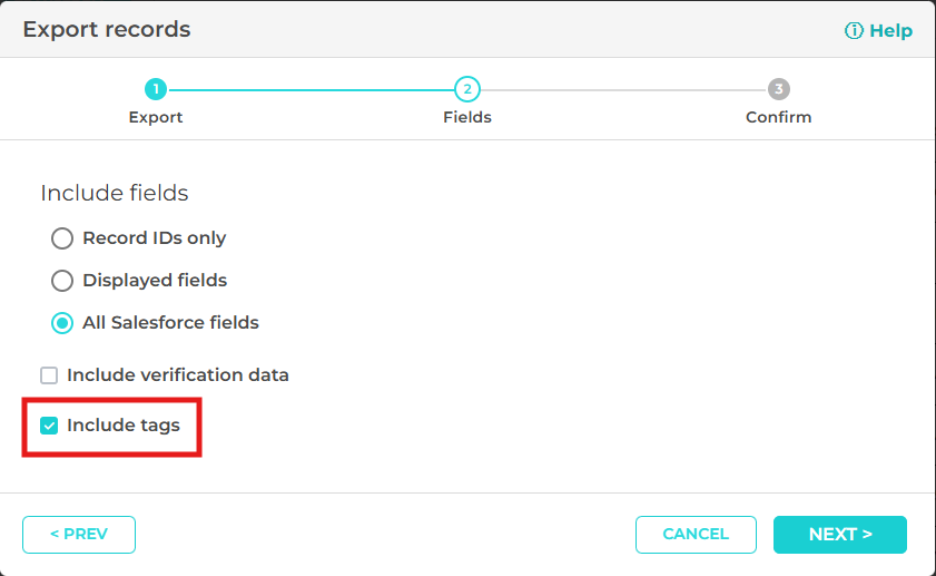
Task: Choose the Displayed fields option
Action: [62, 280]
